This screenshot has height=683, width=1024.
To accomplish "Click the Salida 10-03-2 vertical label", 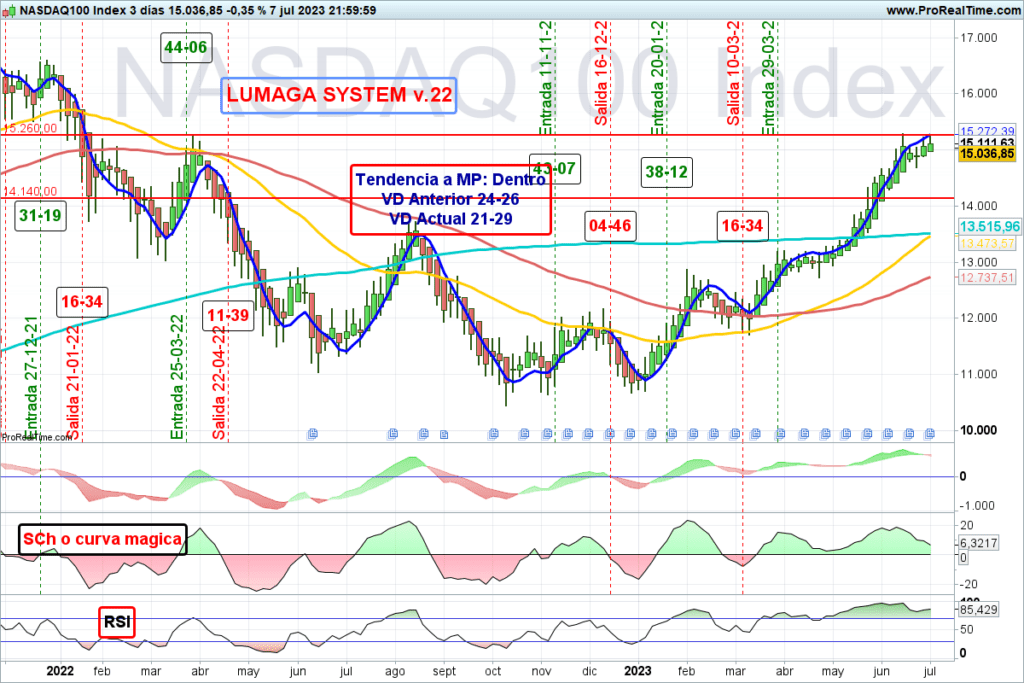I will [733, 73].
